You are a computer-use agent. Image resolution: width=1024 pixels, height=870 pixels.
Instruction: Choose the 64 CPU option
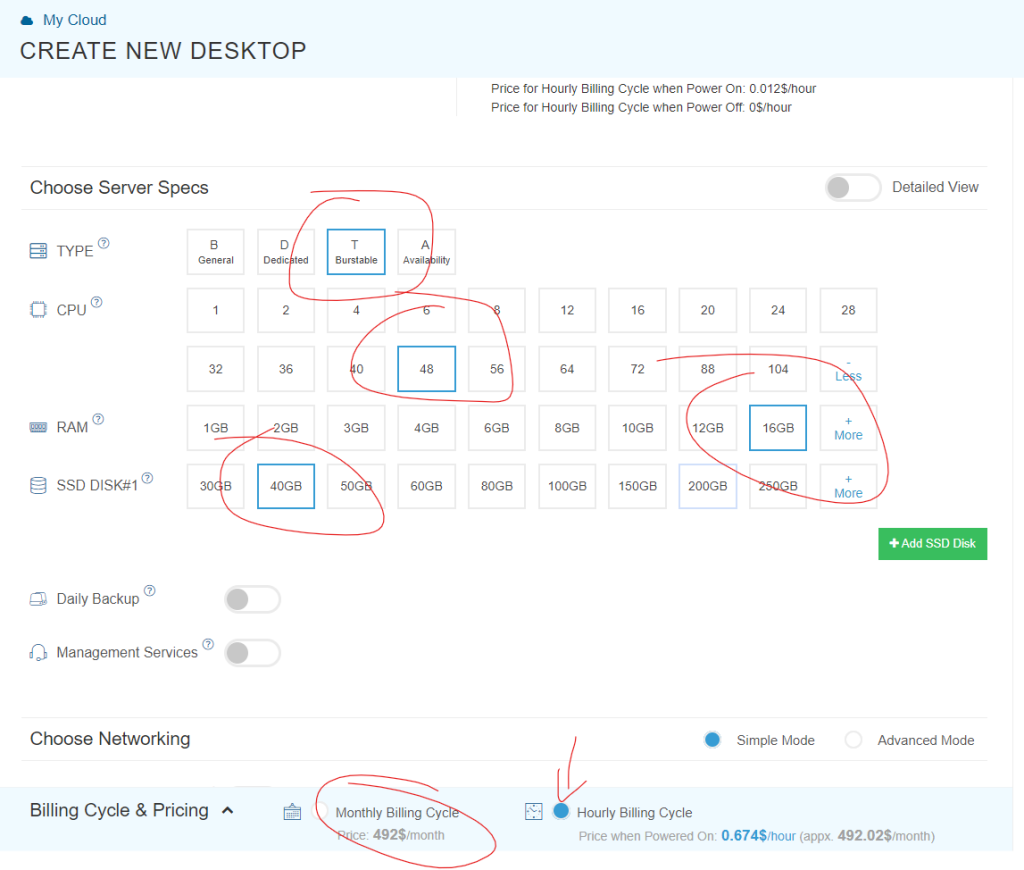click(567, 369)
